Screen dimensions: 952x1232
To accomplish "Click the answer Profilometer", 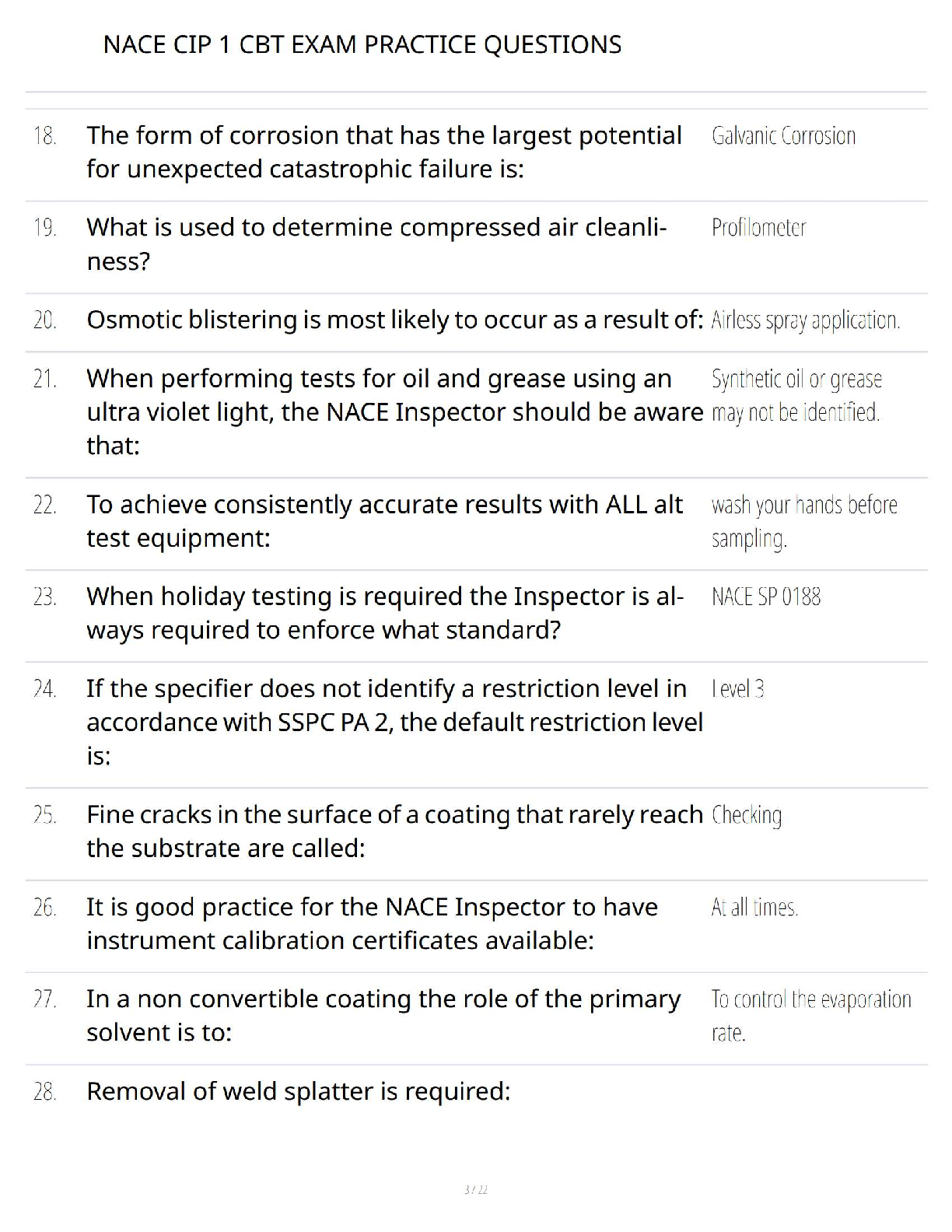I will click(758, 228).
